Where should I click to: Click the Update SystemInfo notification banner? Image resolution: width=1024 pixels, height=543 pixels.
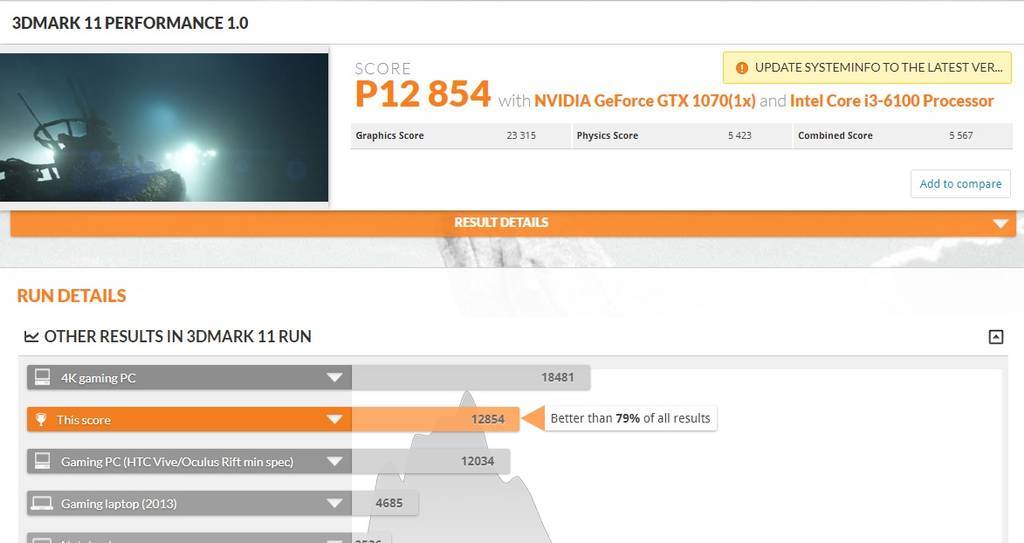point(867,68)
